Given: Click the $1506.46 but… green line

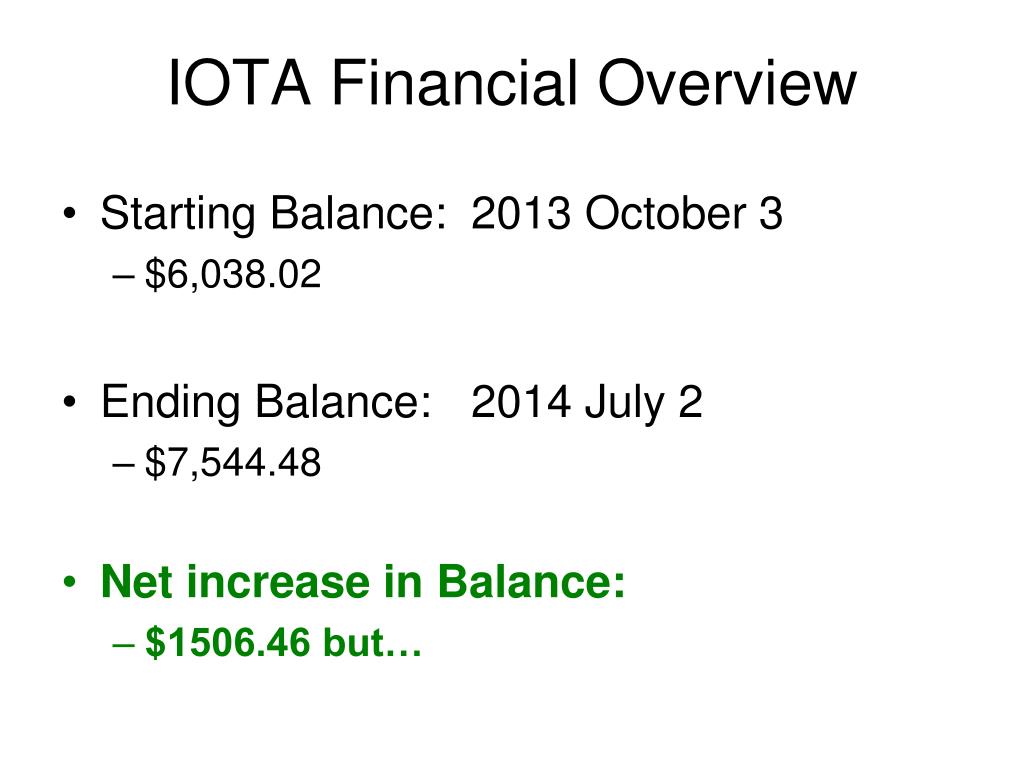Looking at the screenshot, I should (283, 642).
